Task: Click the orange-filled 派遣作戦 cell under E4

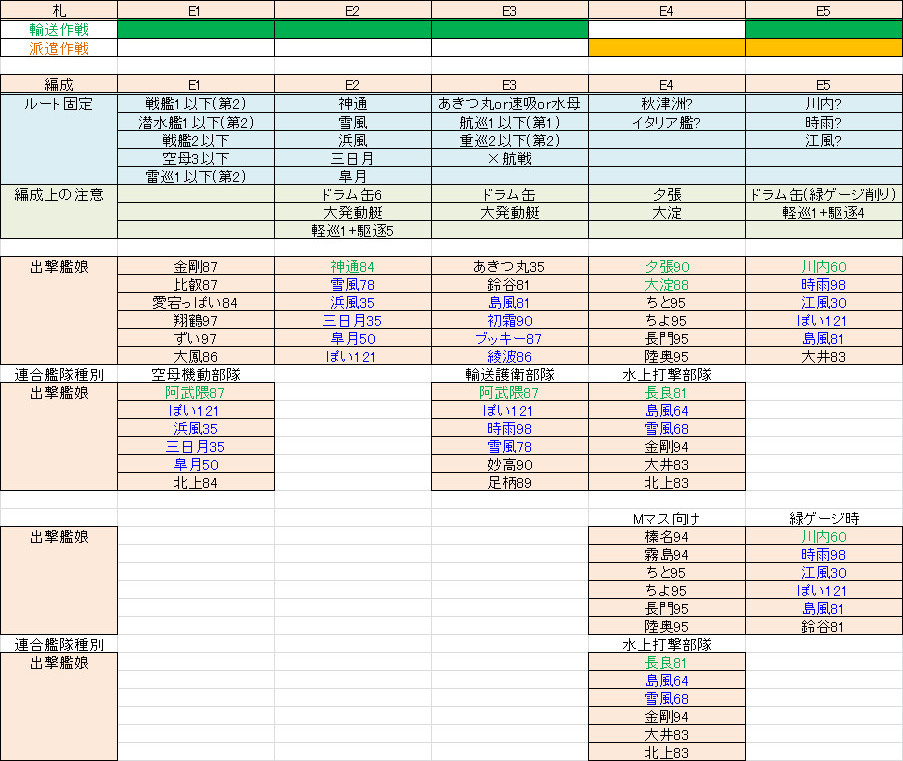Action: pos(667,48)
